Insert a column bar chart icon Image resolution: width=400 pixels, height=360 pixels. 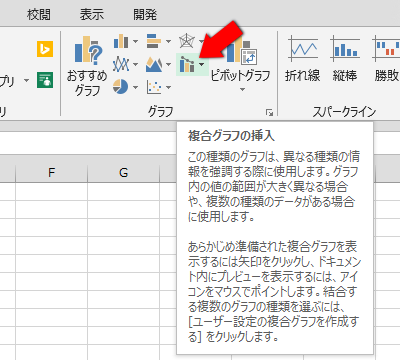click(x=121, y=42)
